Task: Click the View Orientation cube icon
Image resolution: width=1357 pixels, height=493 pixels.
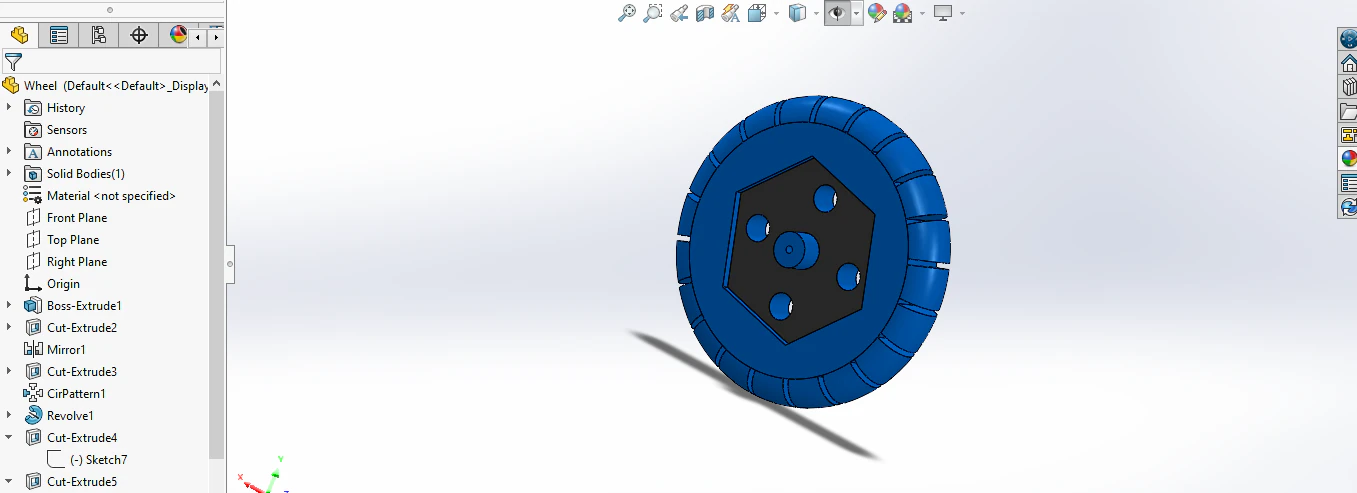Action: (756, 13)
